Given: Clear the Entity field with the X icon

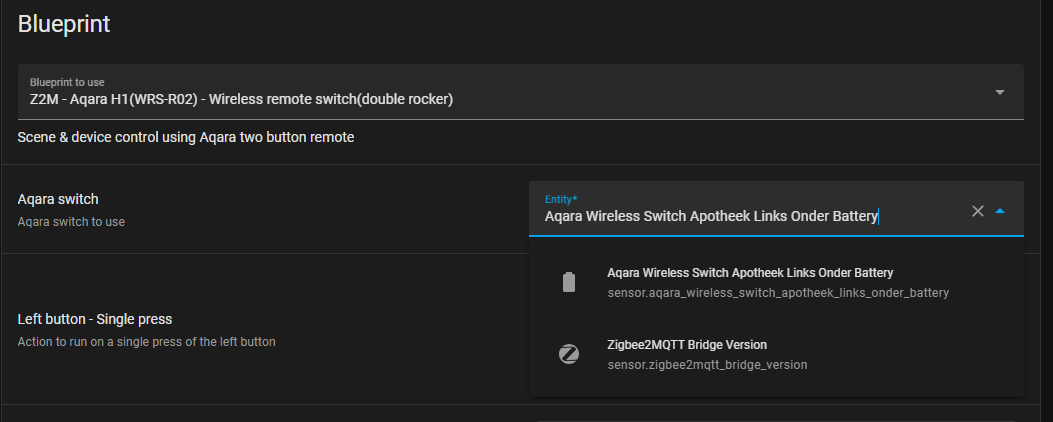Looking at the screenshot, I should coord(978,211).
